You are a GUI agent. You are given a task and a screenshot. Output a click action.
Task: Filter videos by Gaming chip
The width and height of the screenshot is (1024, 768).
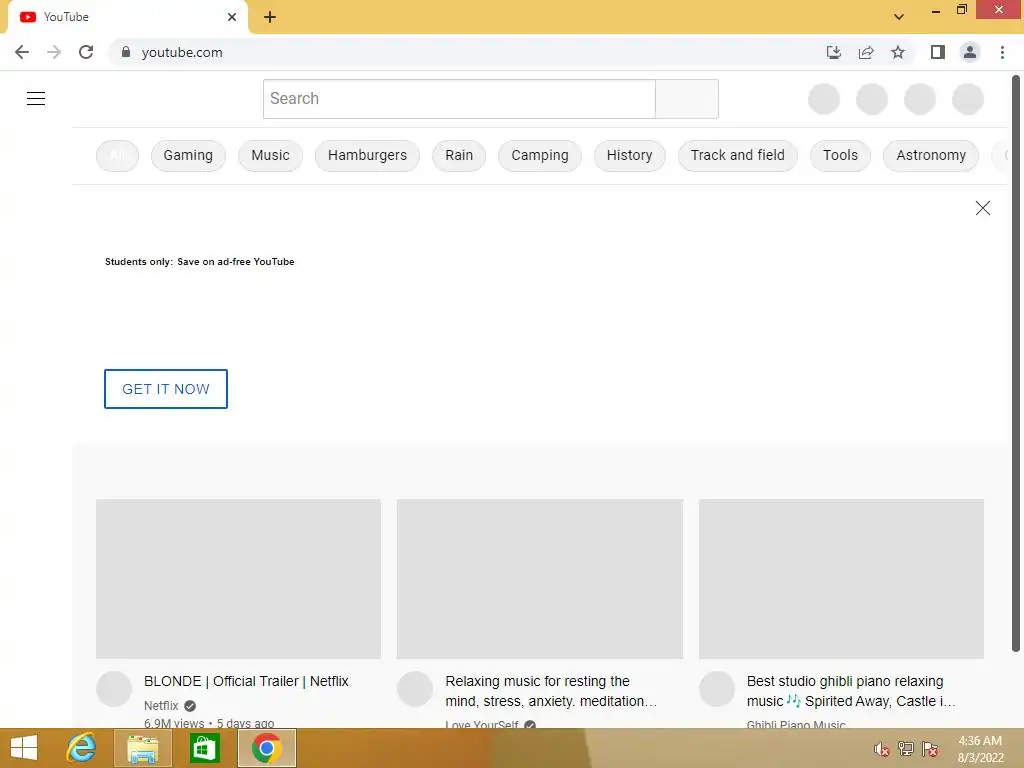click(188, 155)
